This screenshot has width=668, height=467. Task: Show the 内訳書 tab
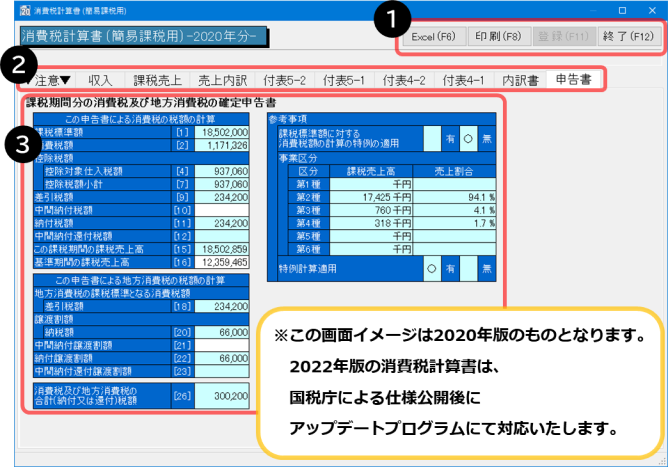pos(521,78)
